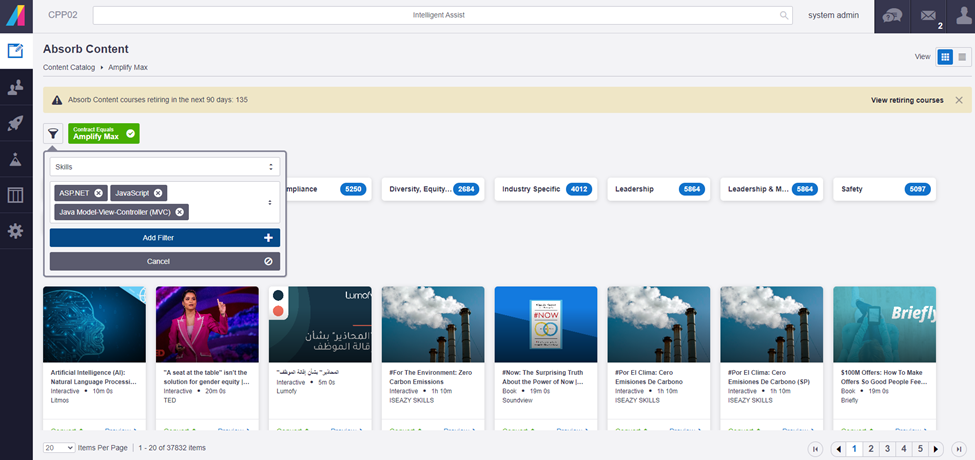
Task: Go to next page
Action: point(936,449)
